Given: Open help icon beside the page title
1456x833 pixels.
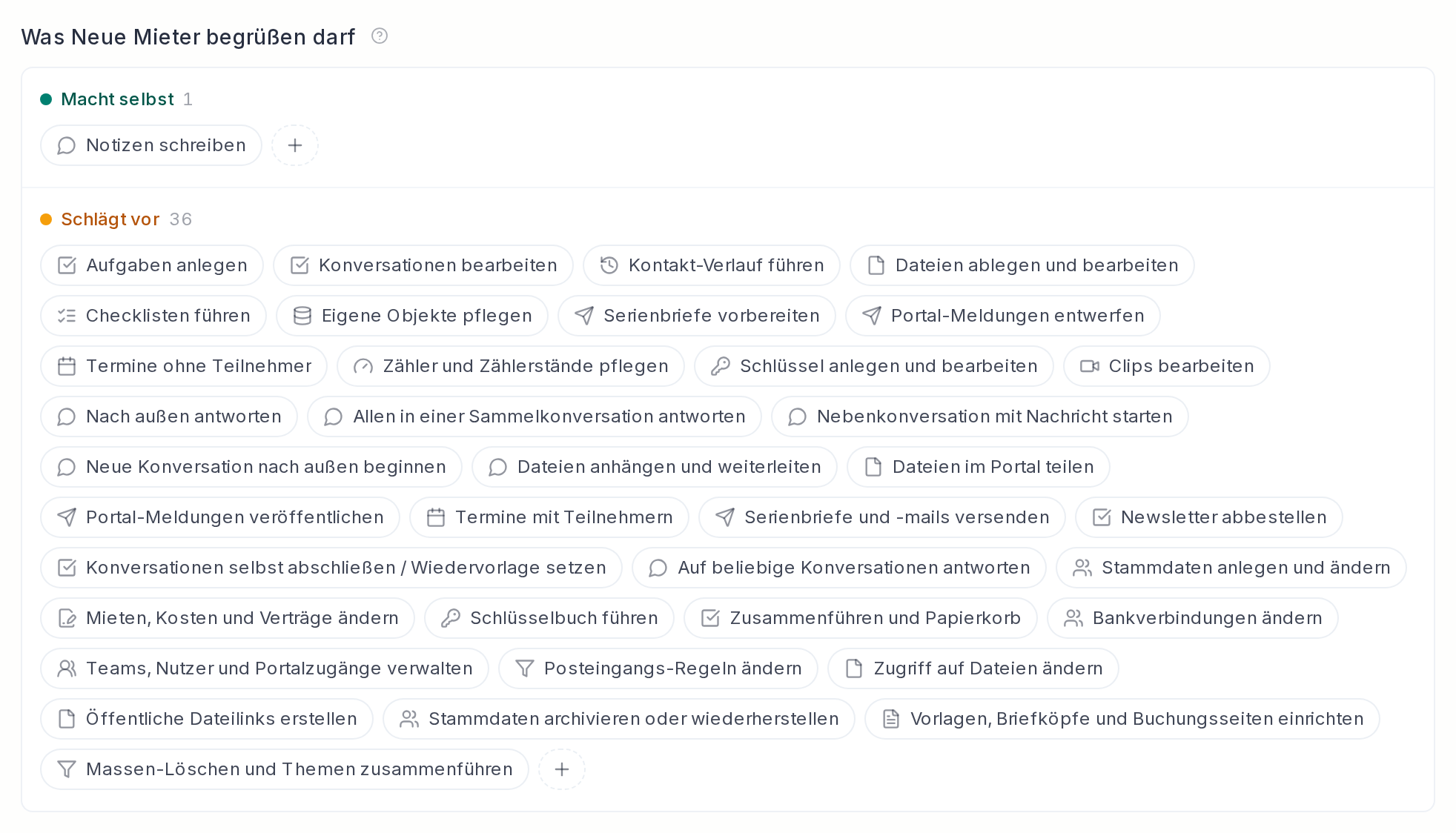Looking at the screenshot, I should (x=380, y=36).
